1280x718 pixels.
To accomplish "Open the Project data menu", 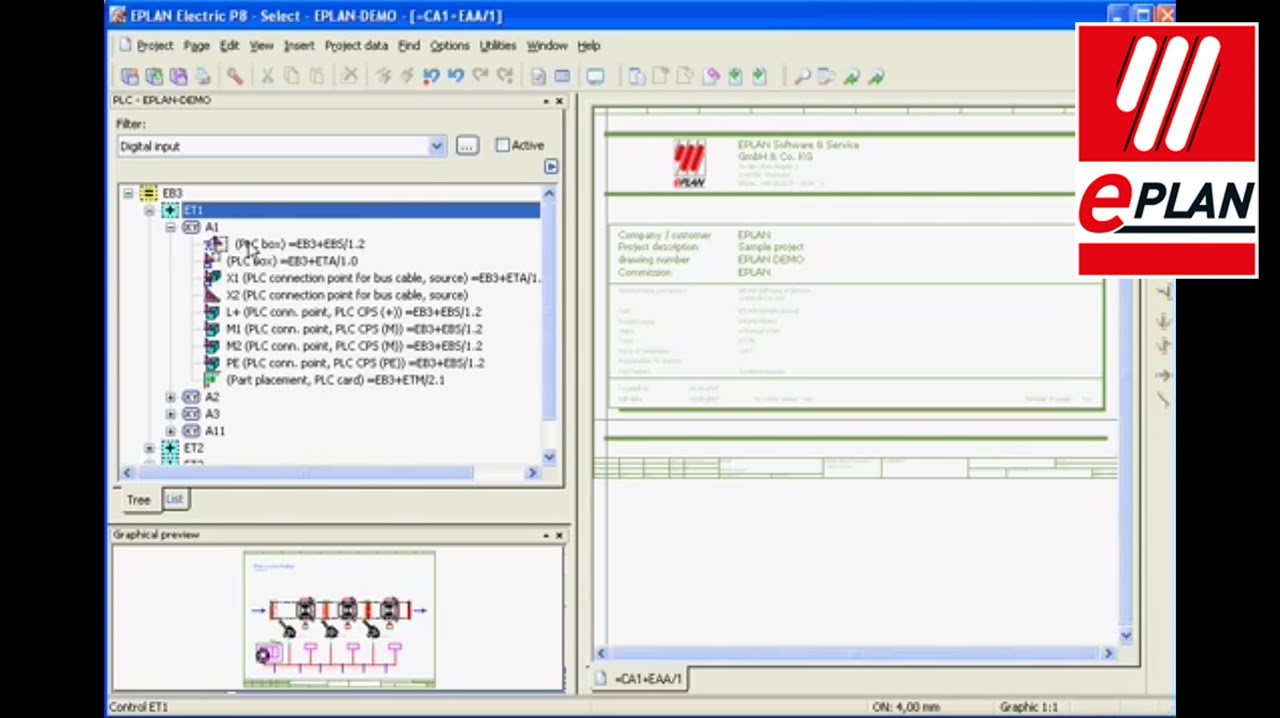I will (x=356, y=46).
